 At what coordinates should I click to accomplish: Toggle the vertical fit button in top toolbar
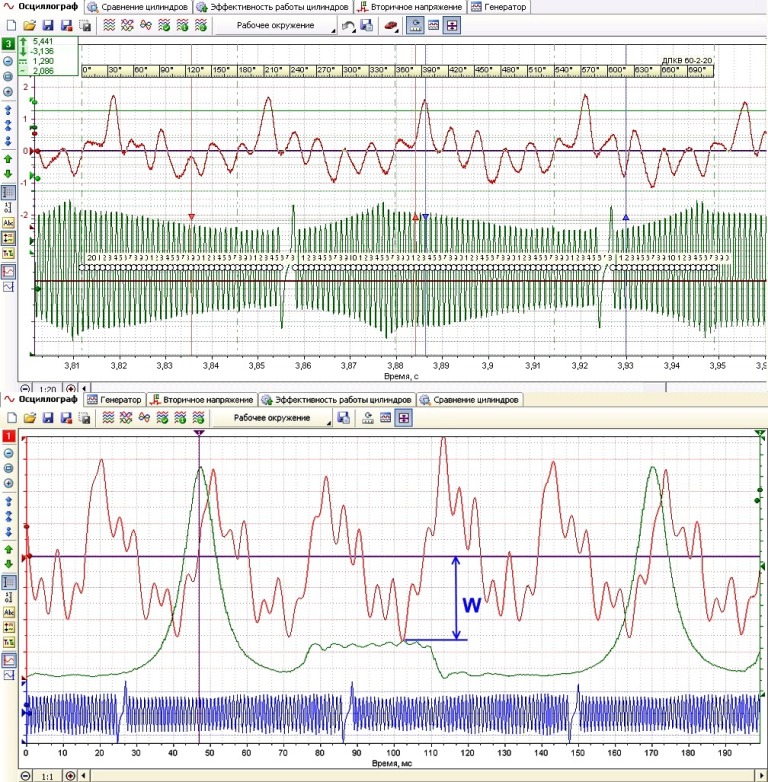point(452,25)
